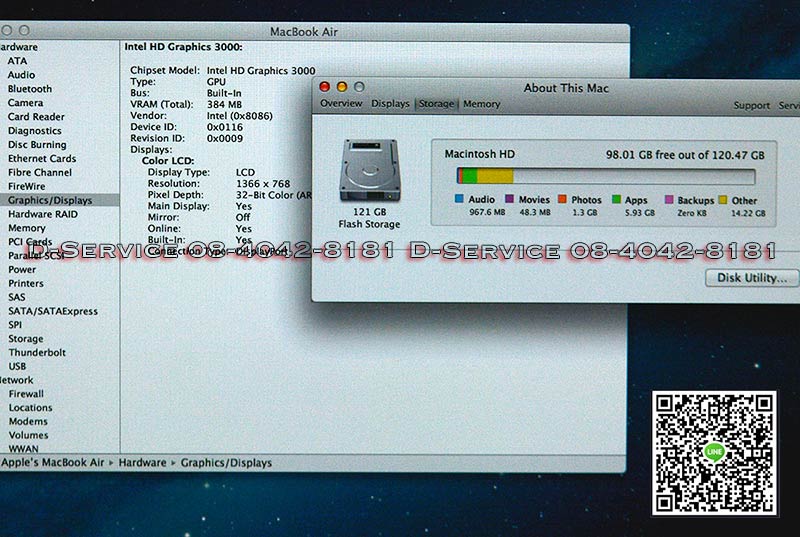Select Disc Burning in the sidebar
The width and height of the screenshot is (800, 537).
37,145
